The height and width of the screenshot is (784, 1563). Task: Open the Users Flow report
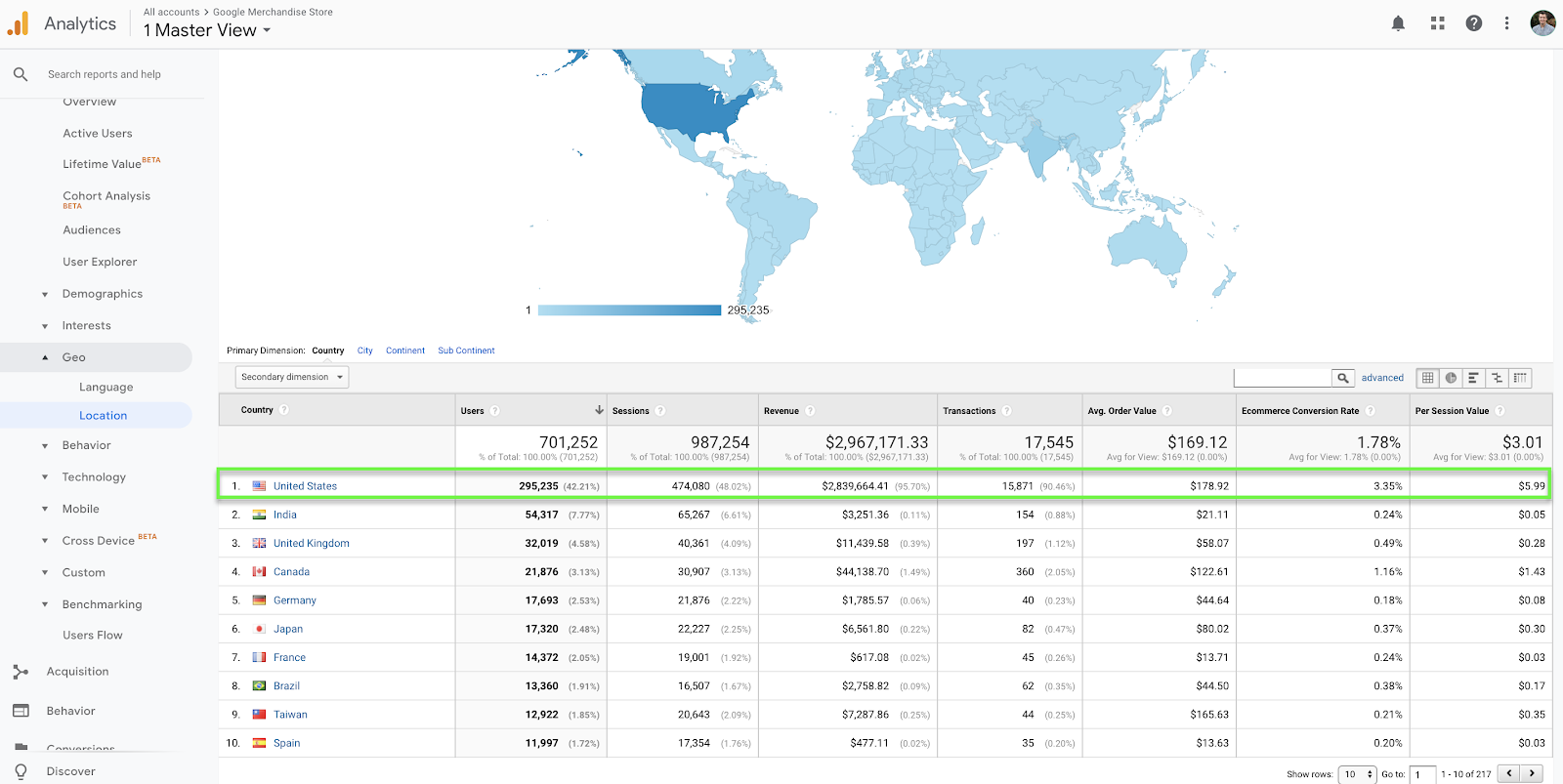[x=93, y=636]
